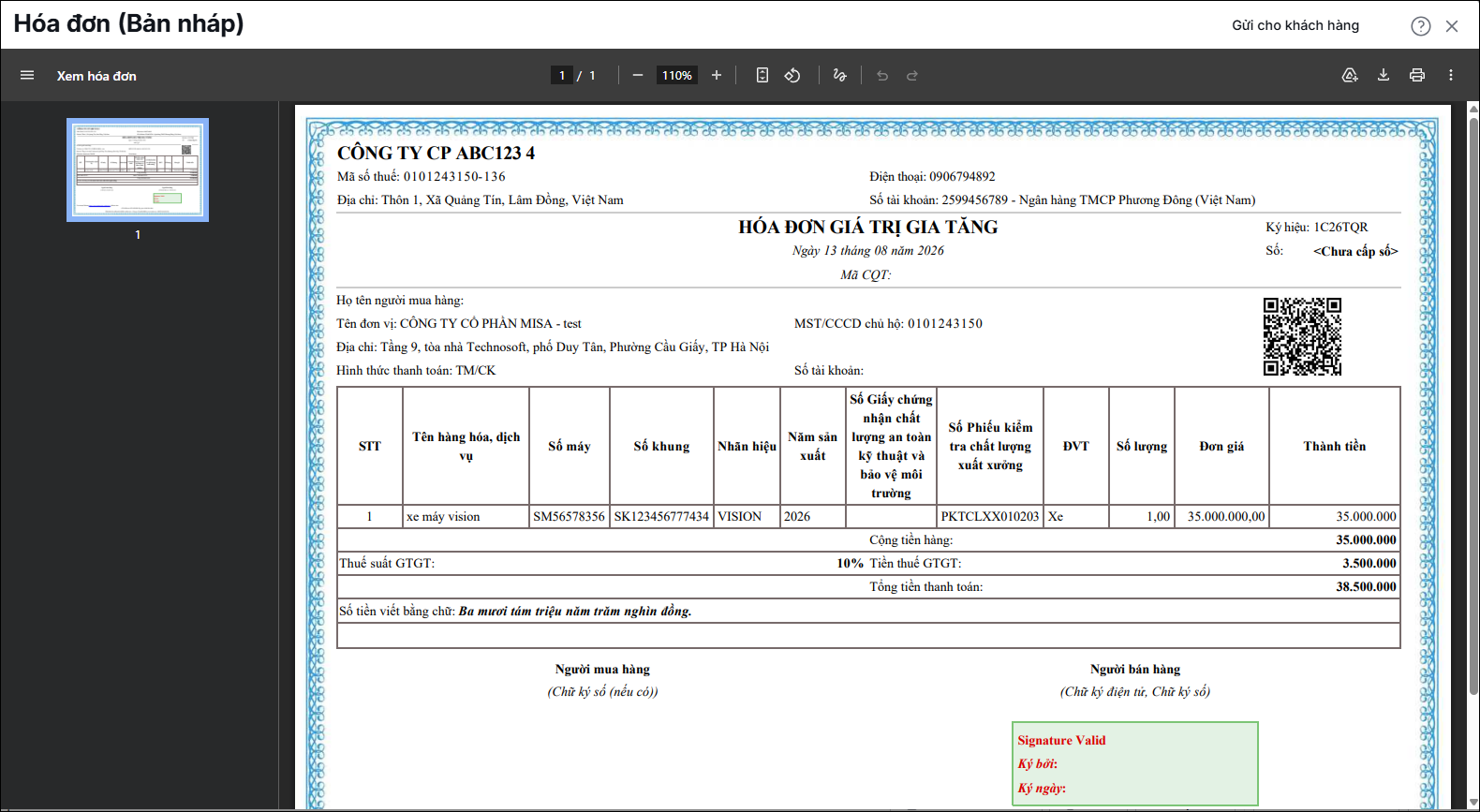Viewport: 1480px width, 812px height.
Task: Close the draft invoice dialog
Action: [x=1452, y=26]
